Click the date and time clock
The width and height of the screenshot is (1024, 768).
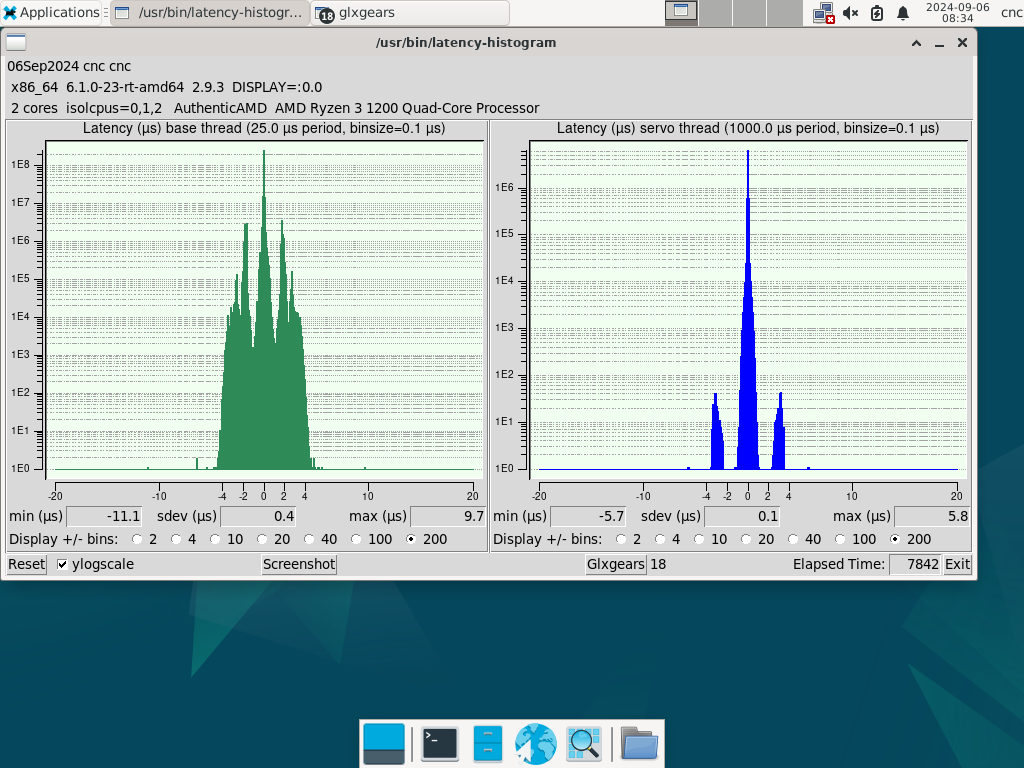coord(957,12)
